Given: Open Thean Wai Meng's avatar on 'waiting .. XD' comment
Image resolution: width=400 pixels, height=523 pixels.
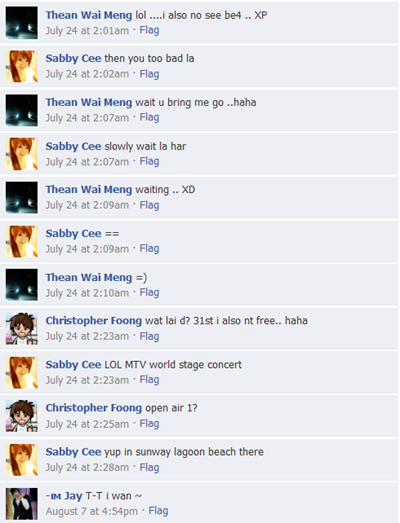Looking at the screenshot, I should pyautogui.click(x=22, y=197).
